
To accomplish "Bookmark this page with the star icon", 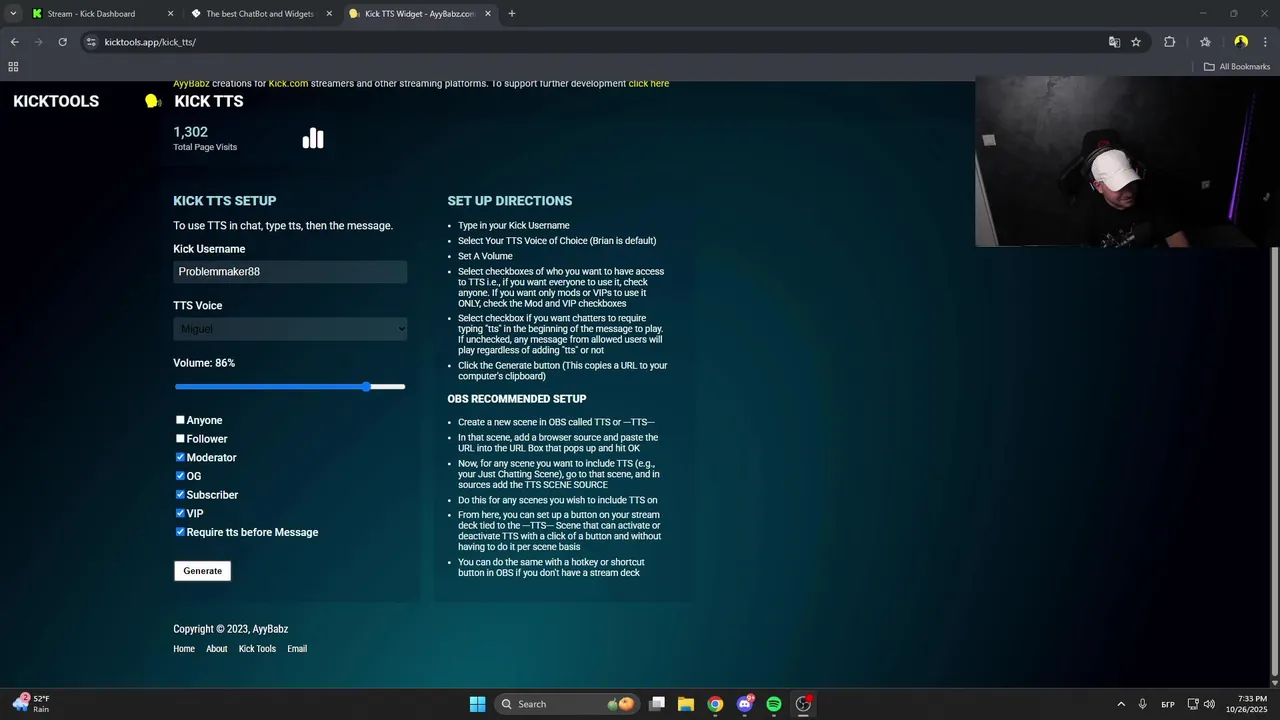I will [1136, 42].
